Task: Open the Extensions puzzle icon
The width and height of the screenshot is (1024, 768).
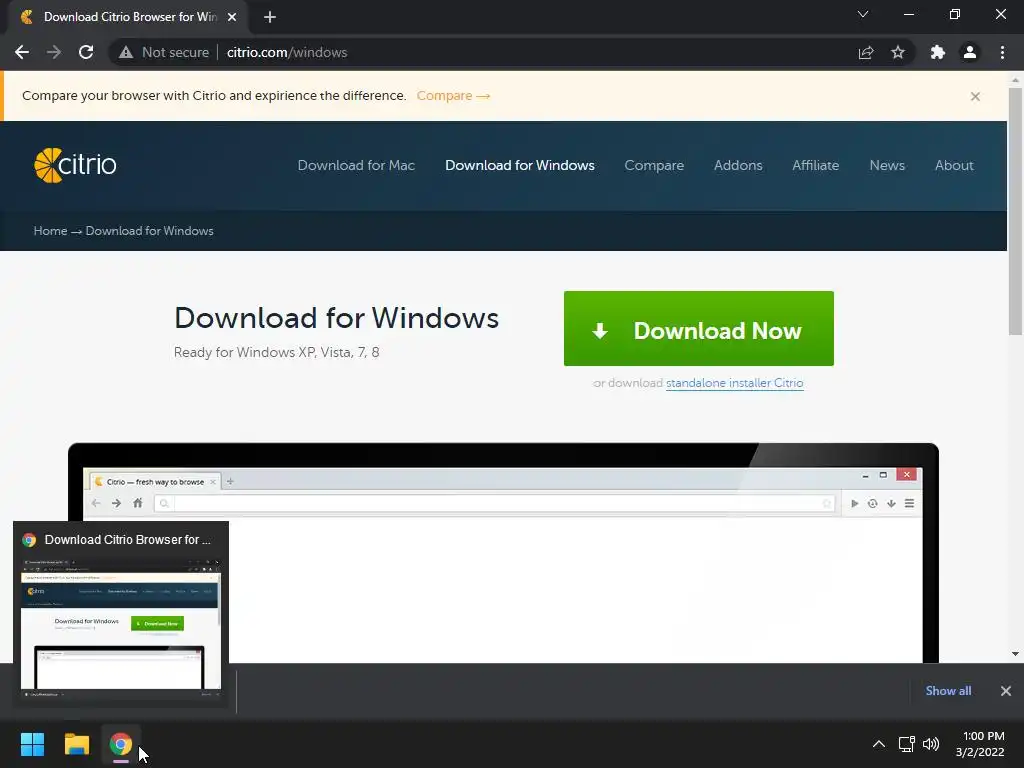Action: point(938,52)
